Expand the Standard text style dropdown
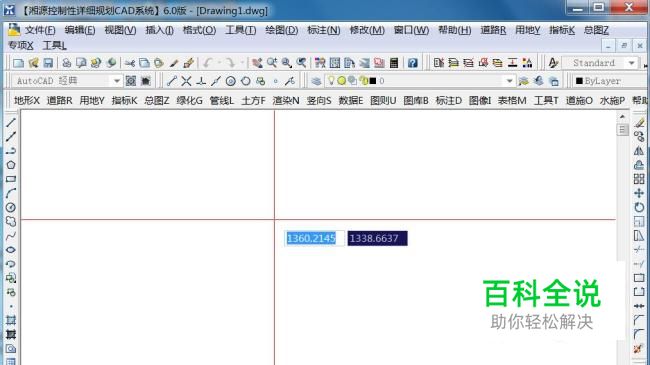Screen dimensions: 650x365 pyautogui.click(x=631, y=63)
